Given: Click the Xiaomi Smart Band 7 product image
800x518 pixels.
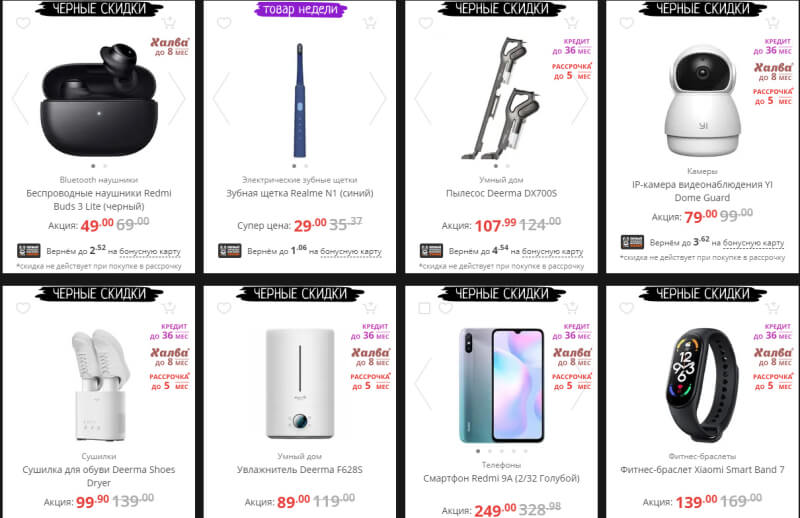Looking at the screenshot, I should [703, 384].
